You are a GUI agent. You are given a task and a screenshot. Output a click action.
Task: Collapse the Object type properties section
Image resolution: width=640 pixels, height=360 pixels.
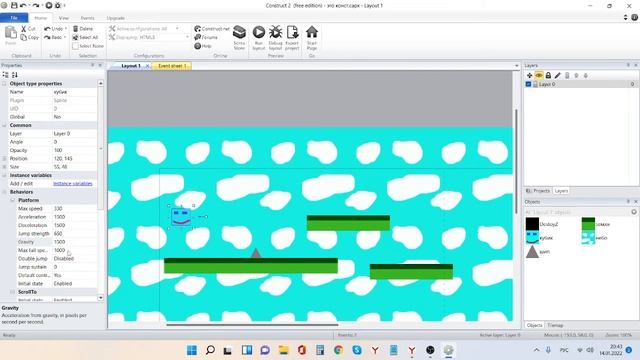[x=4, y=83]
